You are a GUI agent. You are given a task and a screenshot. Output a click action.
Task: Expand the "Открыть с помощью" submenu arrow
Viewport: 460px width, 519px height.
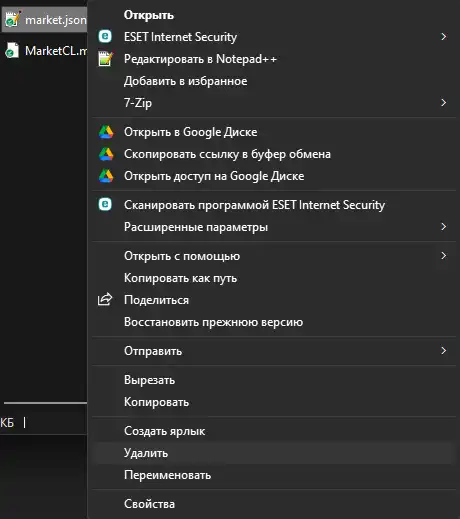point(443,256)
